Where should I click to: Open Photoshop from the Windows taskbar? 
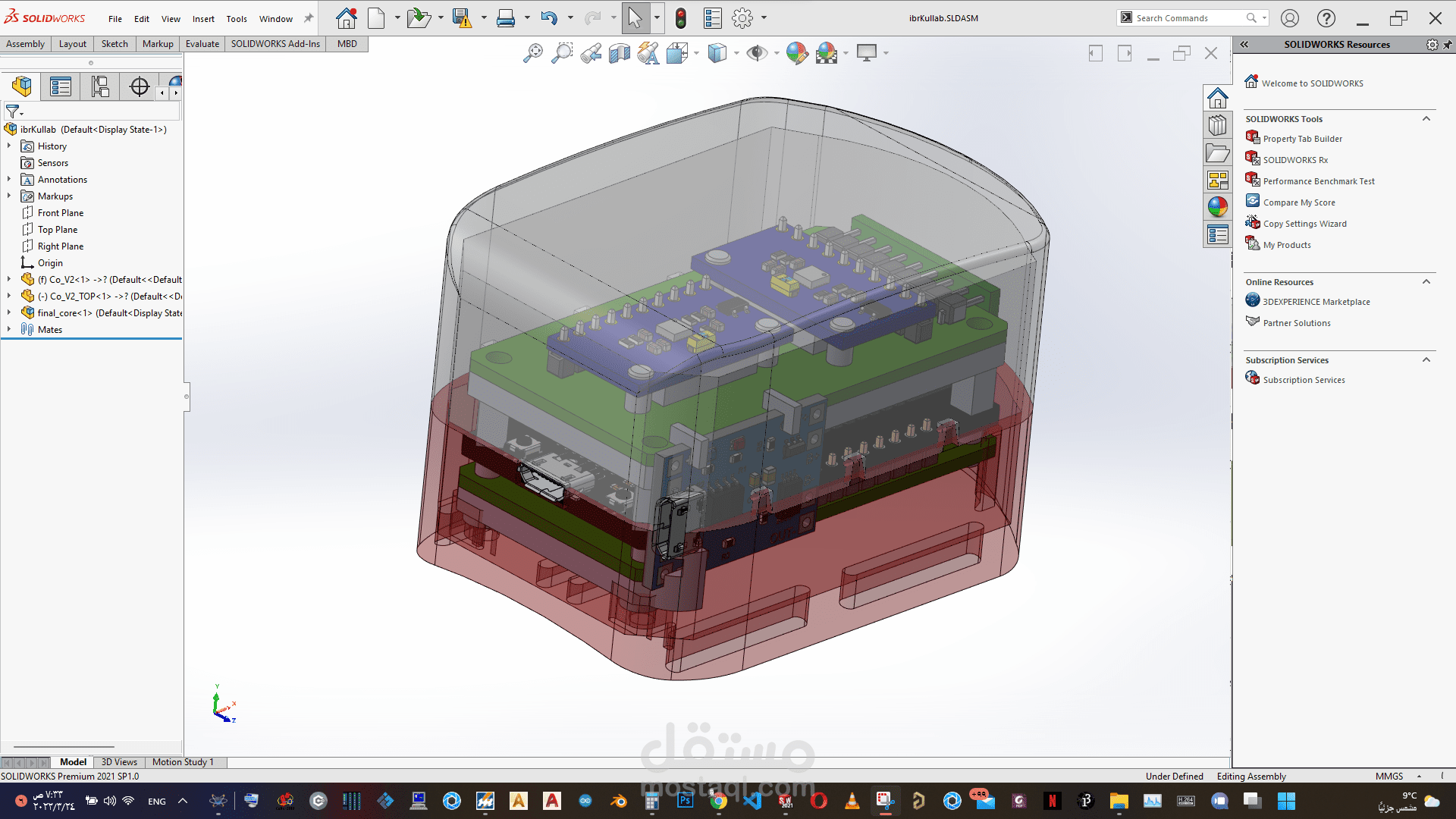pyautogui.click(x=686, y=801)
